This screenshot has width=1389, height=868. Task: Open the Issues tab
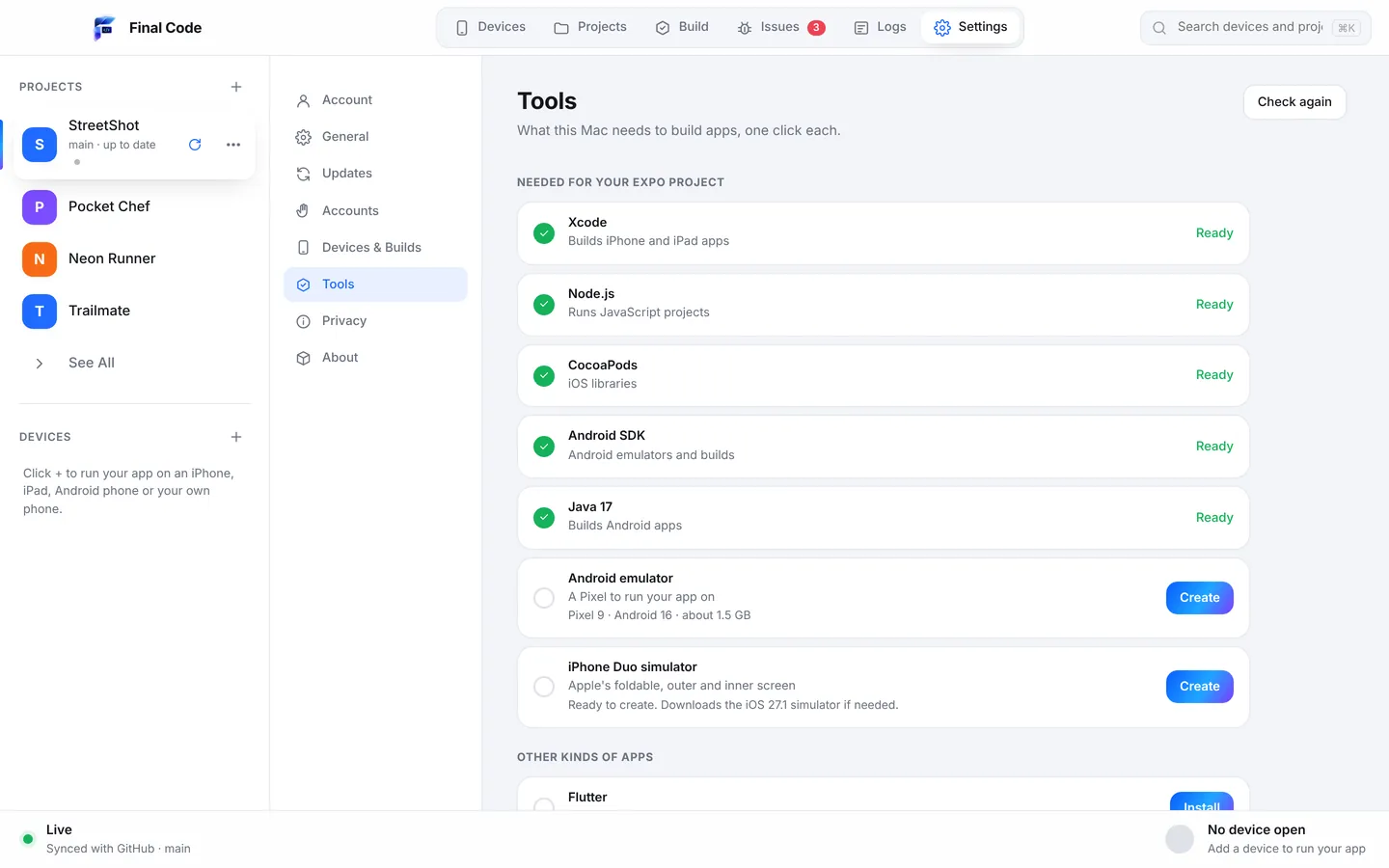point(781,27)
